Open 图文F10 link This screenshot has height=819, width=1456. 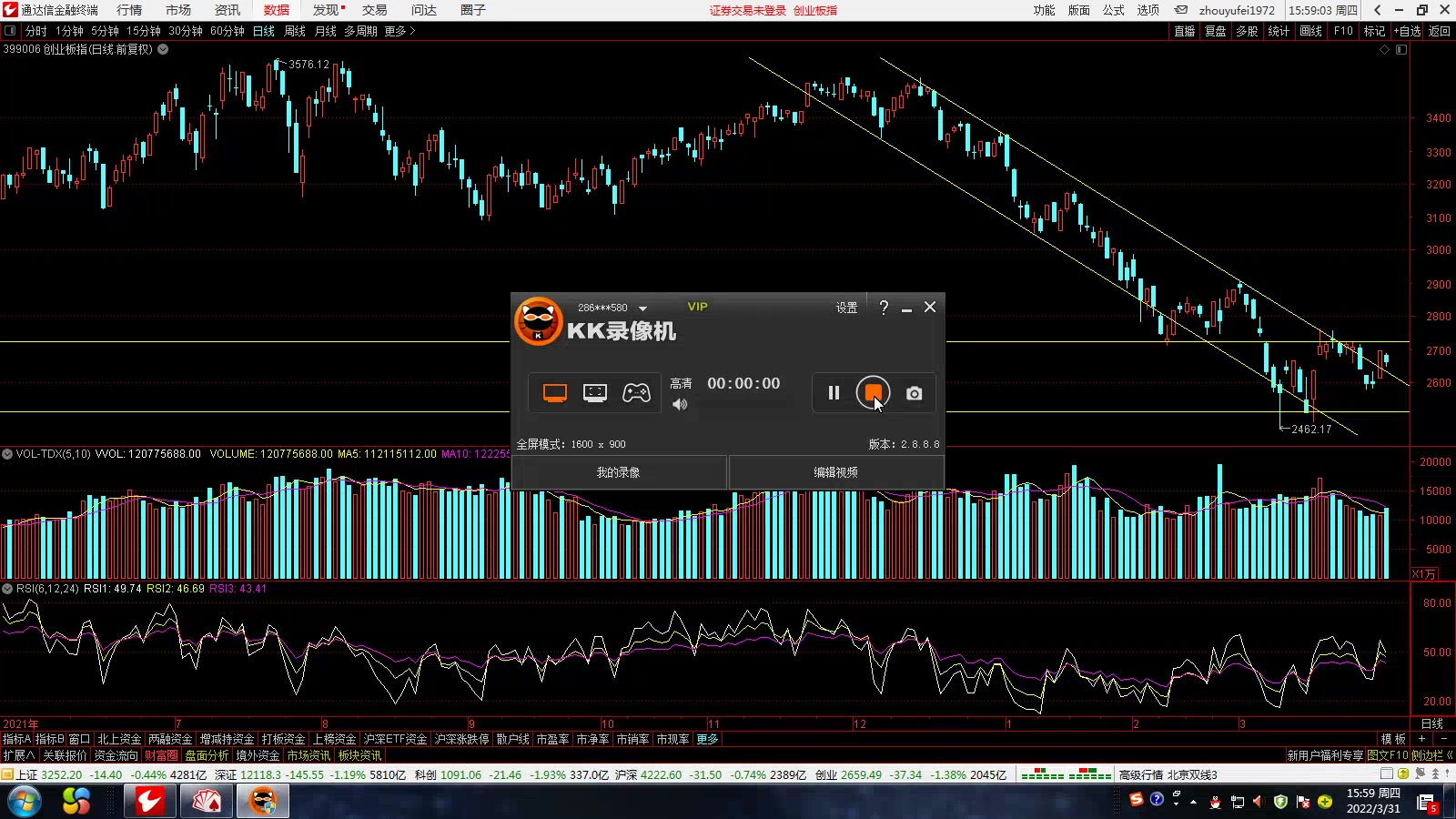tap(1388, 755)
